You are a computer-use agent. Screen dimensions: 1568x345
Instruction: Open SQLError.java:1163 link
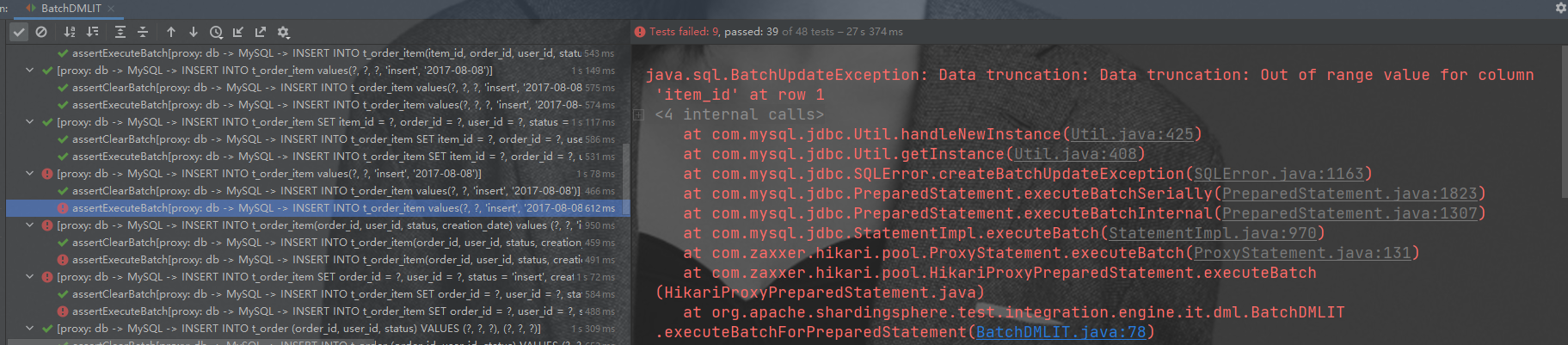pyautogui.click(x=1278, y=174)
